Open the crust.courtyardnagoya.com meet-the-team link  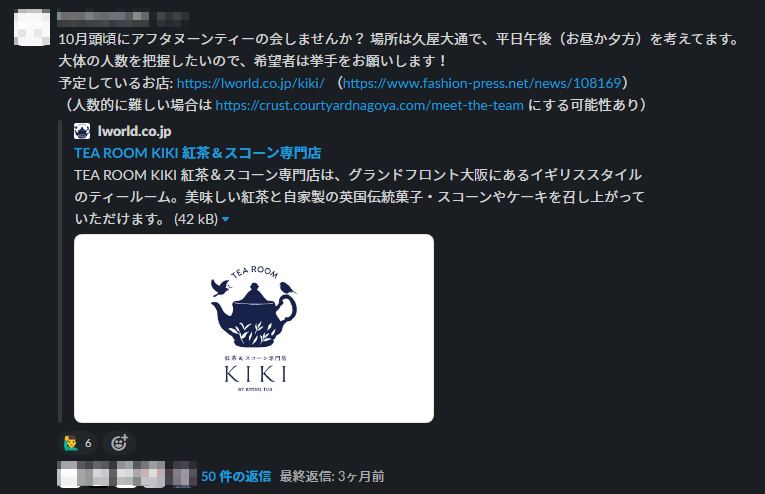(x=369, y=105)
